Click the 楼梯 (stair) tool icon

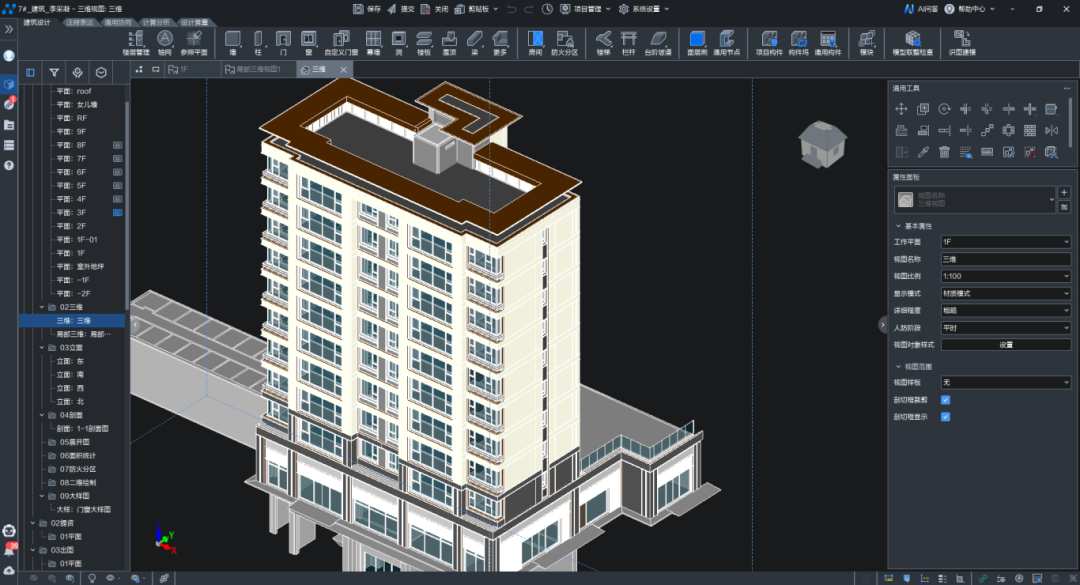[x=603, y=41]
